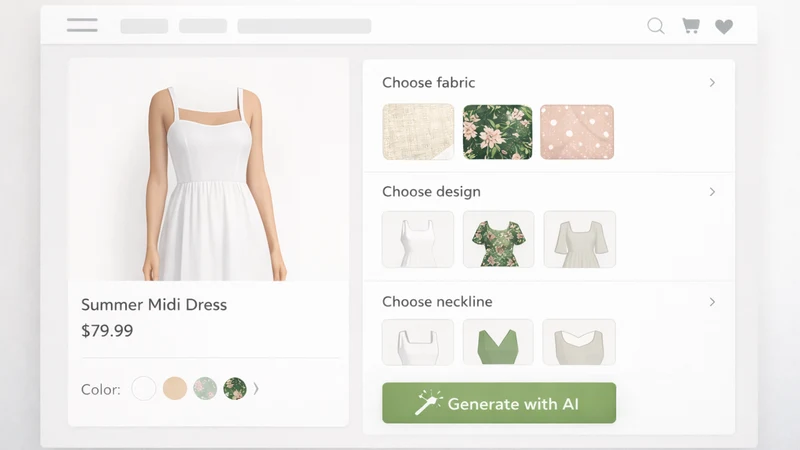Pick the light green floral swatch
This screenshot has width=800, height=450.
pyautogui.click(x=205, y=389)
